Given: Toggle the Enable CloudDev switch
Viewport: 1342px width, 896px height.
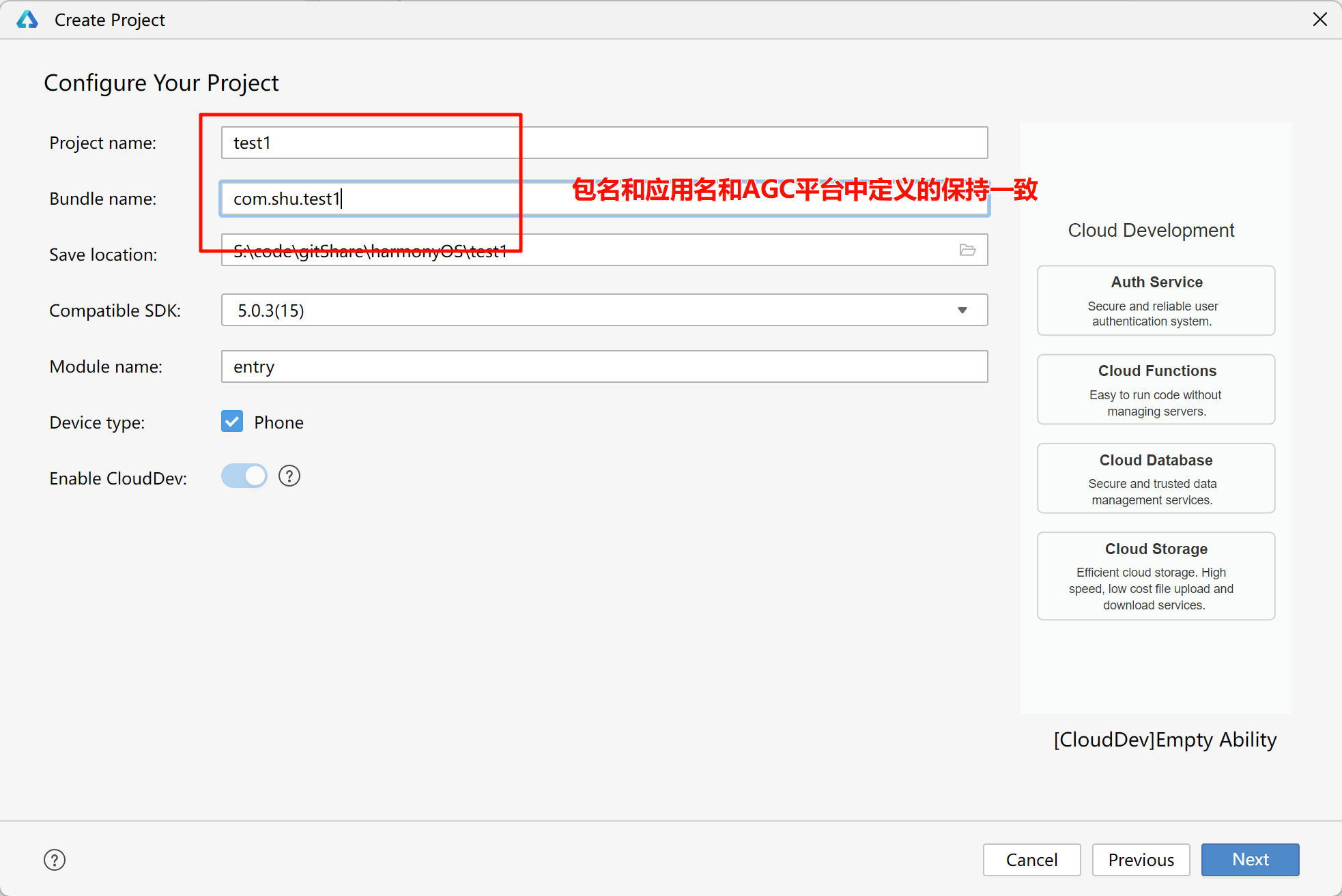Looking at the screenshot, I should [x=244, y=476].
